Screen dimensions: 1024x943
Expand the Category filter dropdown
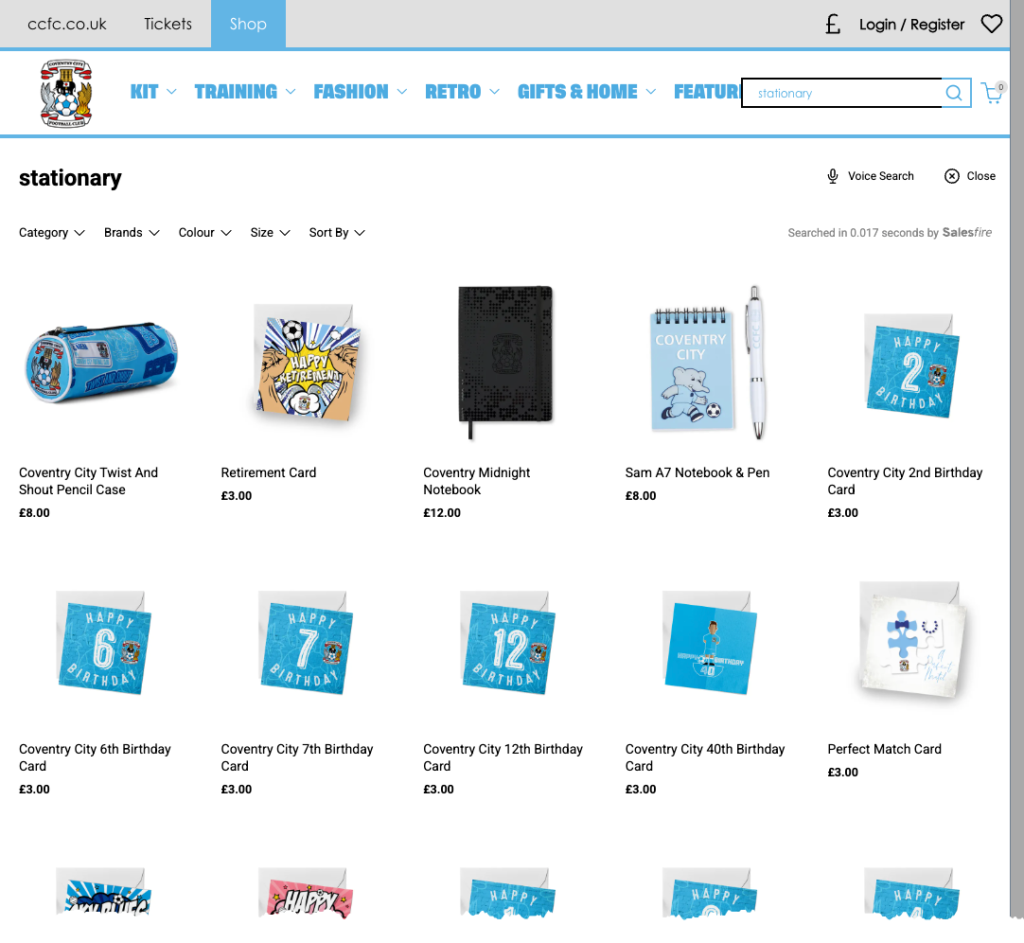coord(52,233)
